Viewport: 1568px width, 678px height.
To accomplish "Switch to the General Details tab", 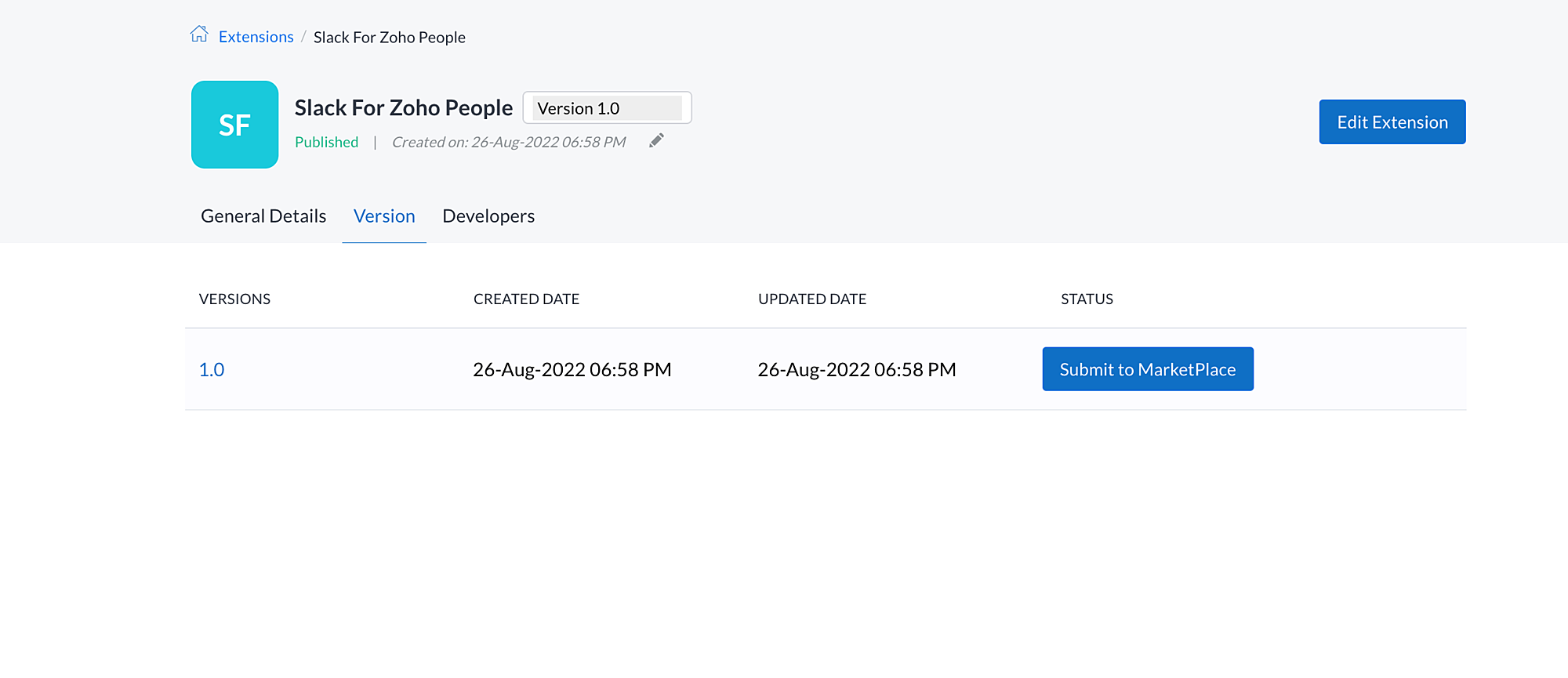I will click(263, 216).
